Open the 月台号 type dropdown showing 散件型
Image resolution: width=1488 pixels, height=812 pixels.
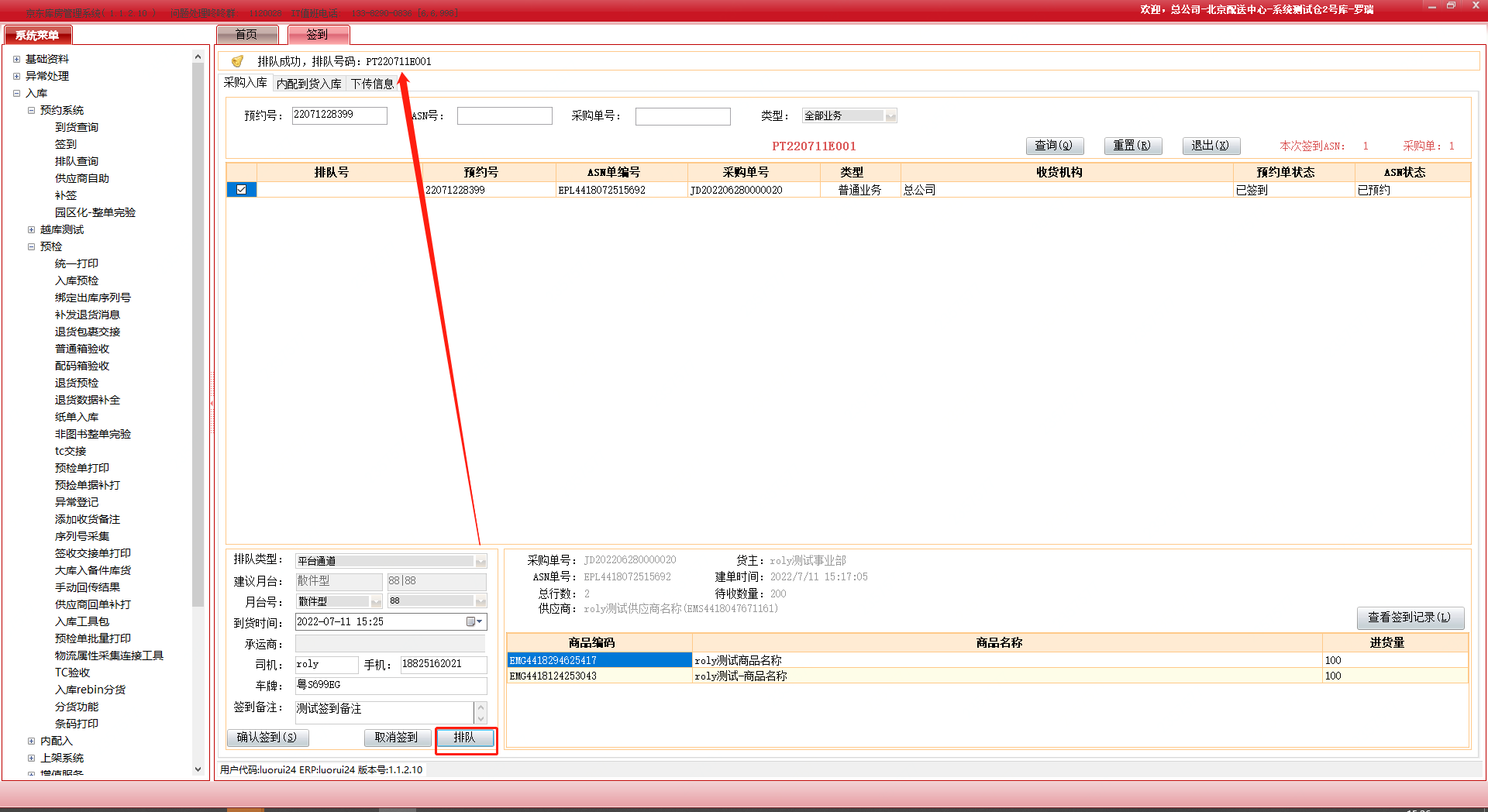tap(376, 601)
